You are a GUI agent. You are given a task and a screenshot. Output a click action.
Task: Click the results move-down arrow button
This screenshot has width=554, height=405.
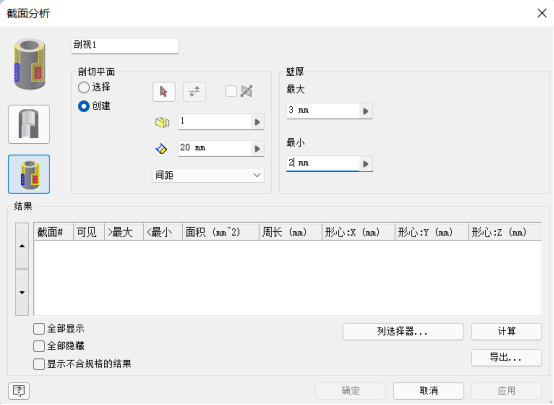22,293
